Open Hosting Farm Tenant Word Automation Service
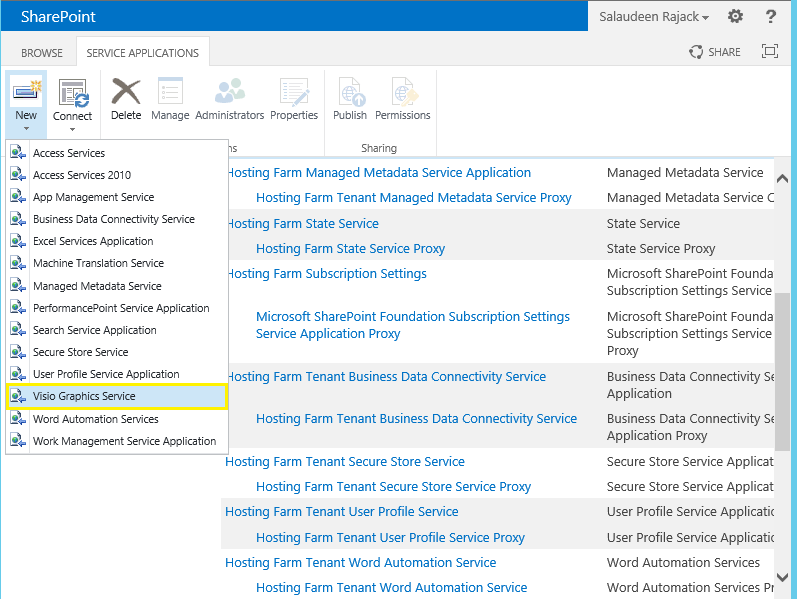The image size is (797, 599). click(360, 562)
